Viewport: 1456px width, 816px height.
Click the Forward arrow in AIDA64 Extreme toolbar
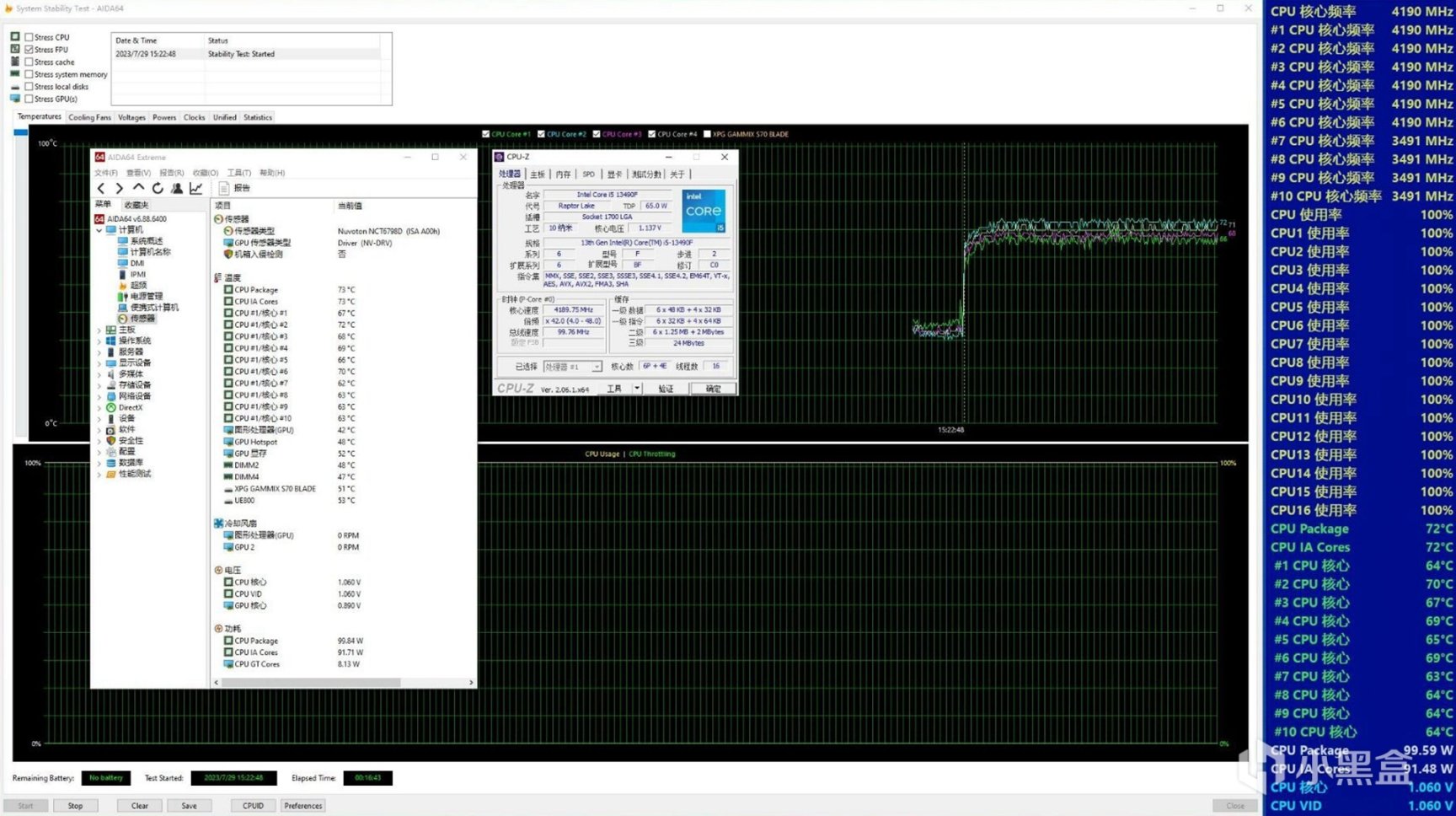tap(119, 188)
